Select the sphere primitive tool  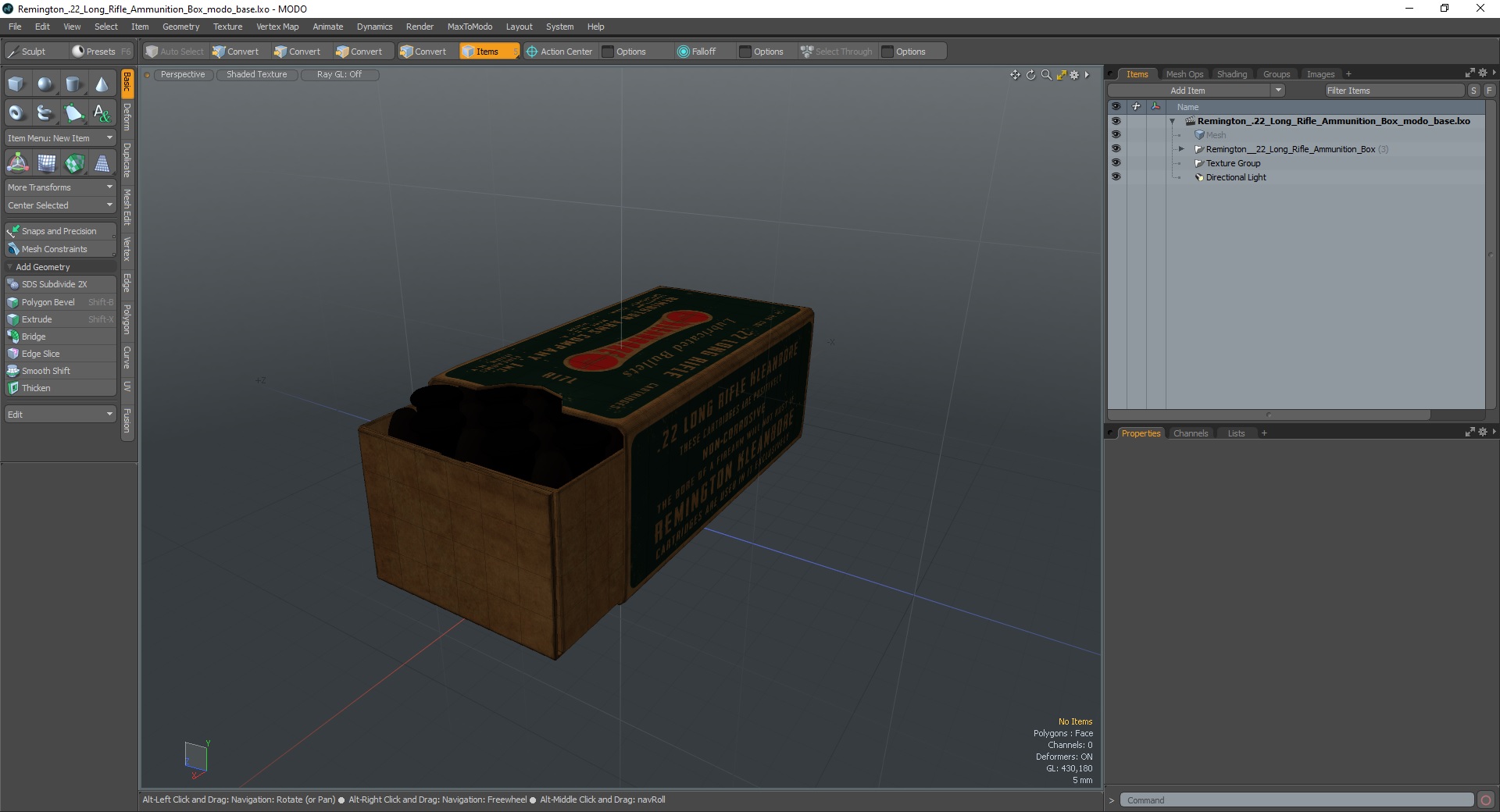[45, 84]
